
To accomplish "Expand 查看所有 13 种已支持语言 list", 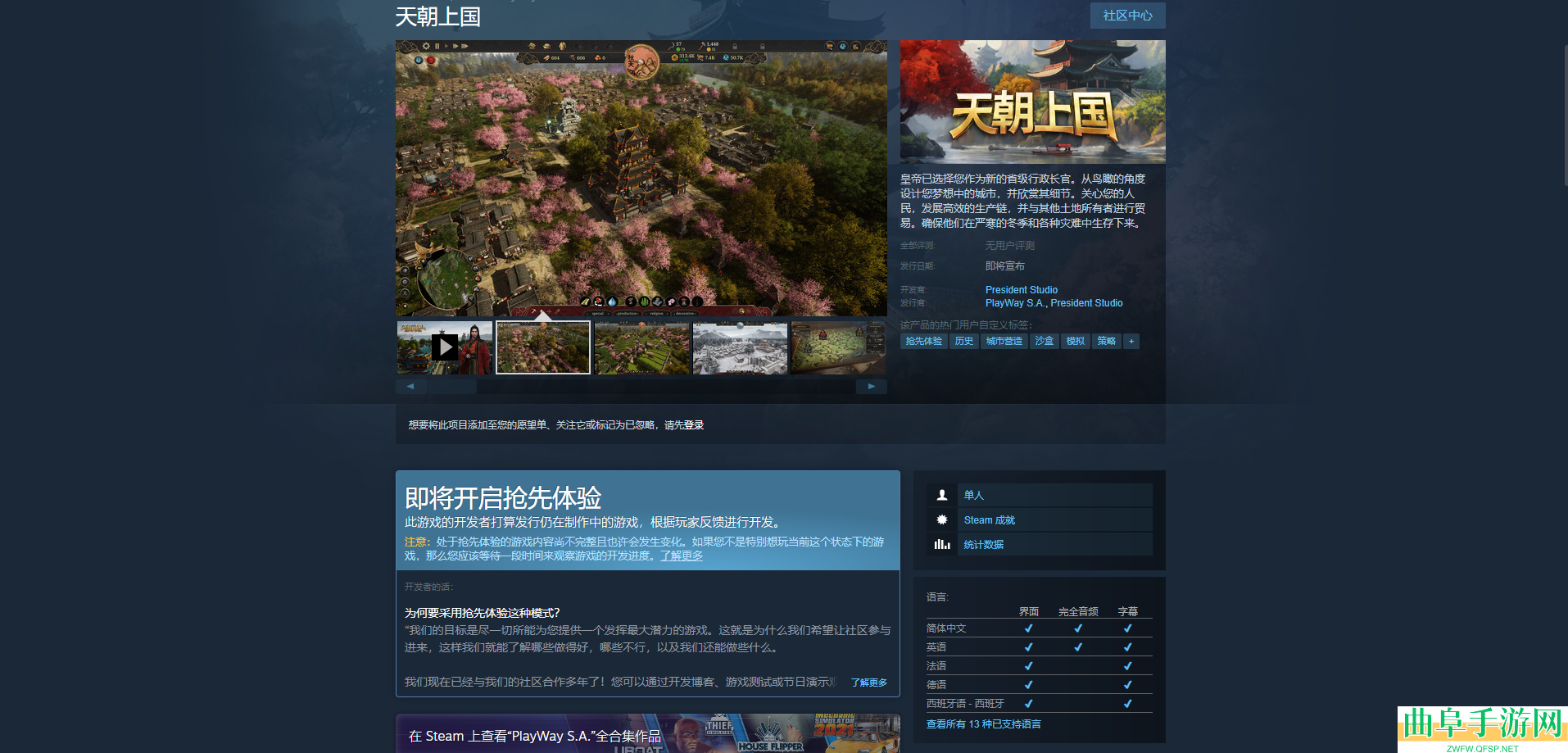I will tap(983, 724).
